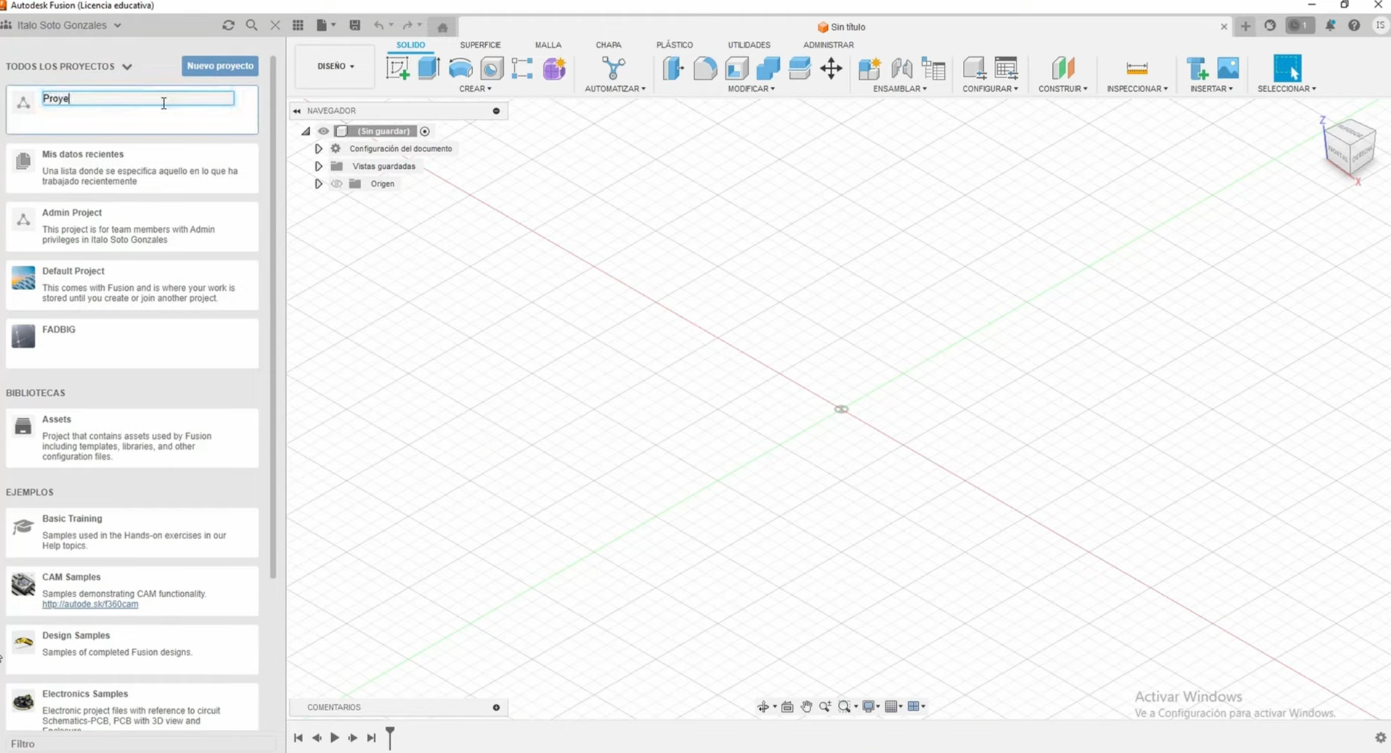
Task: Select the Revolve tool
Action: tap(460, 68)
